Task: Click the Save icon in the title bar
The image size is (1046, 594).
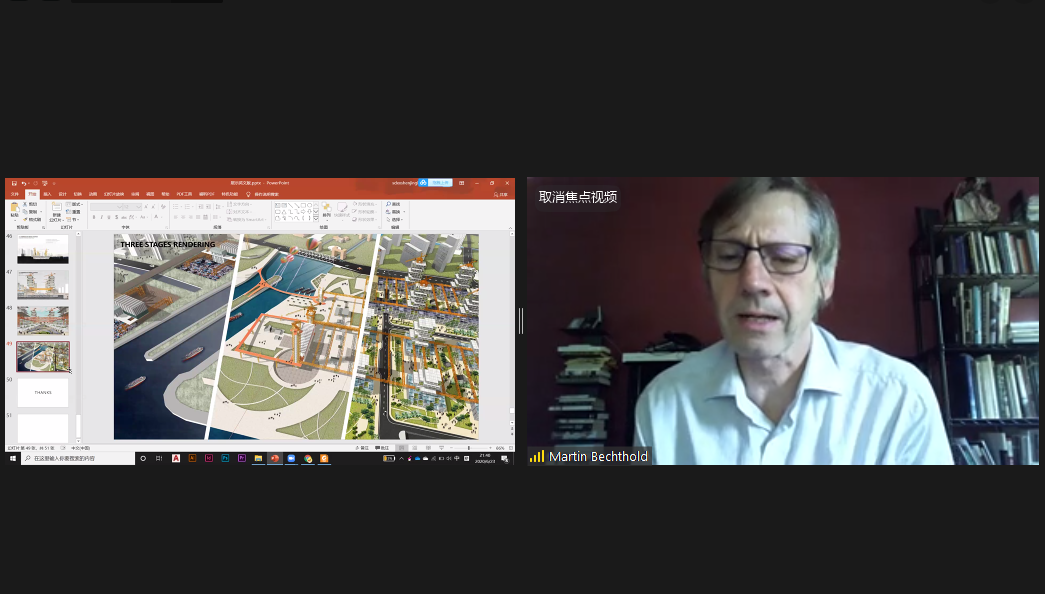Action: point(12,183)
